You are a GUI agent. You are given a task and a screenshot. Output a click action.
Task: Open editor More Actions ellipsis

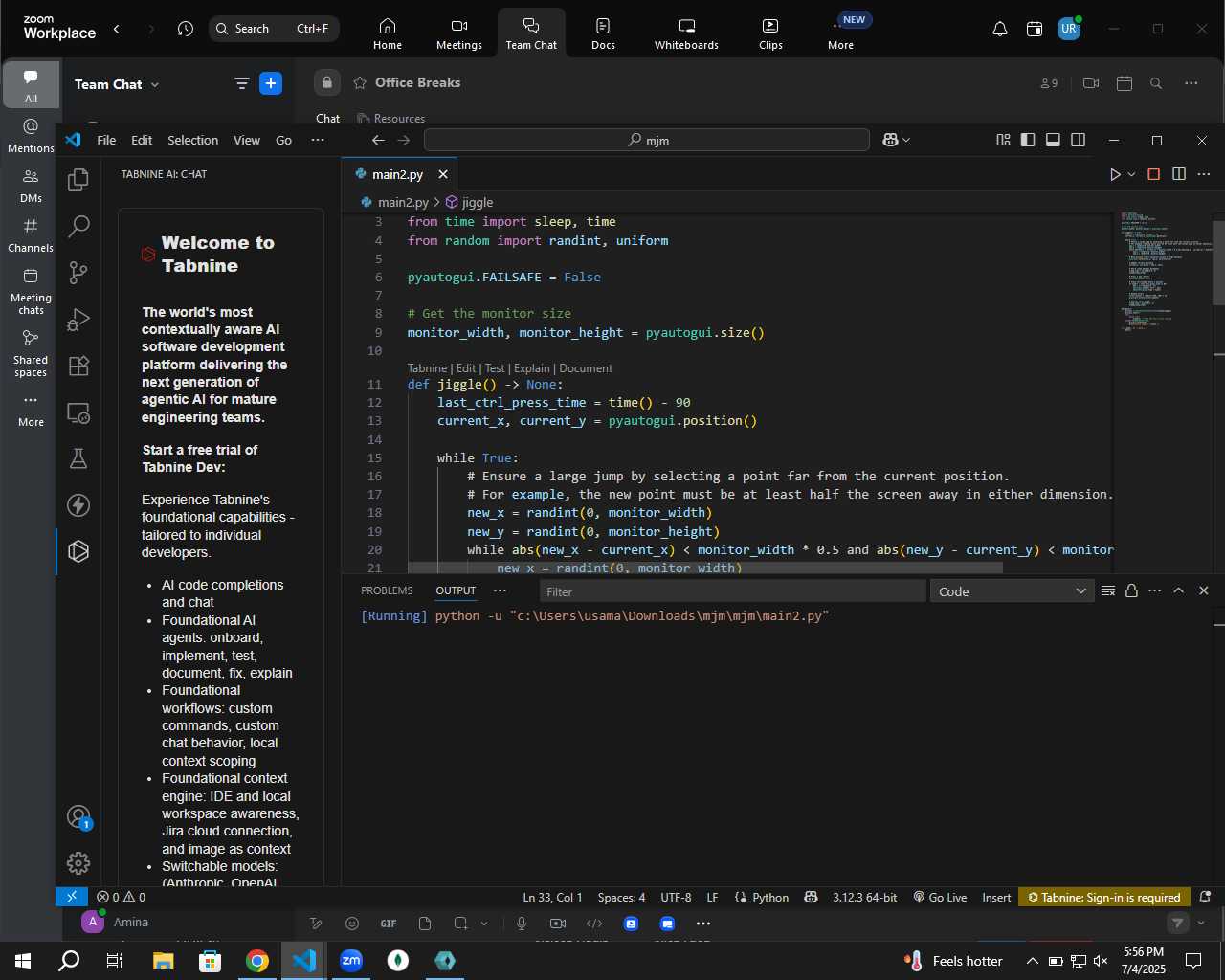pos(1204,174)
